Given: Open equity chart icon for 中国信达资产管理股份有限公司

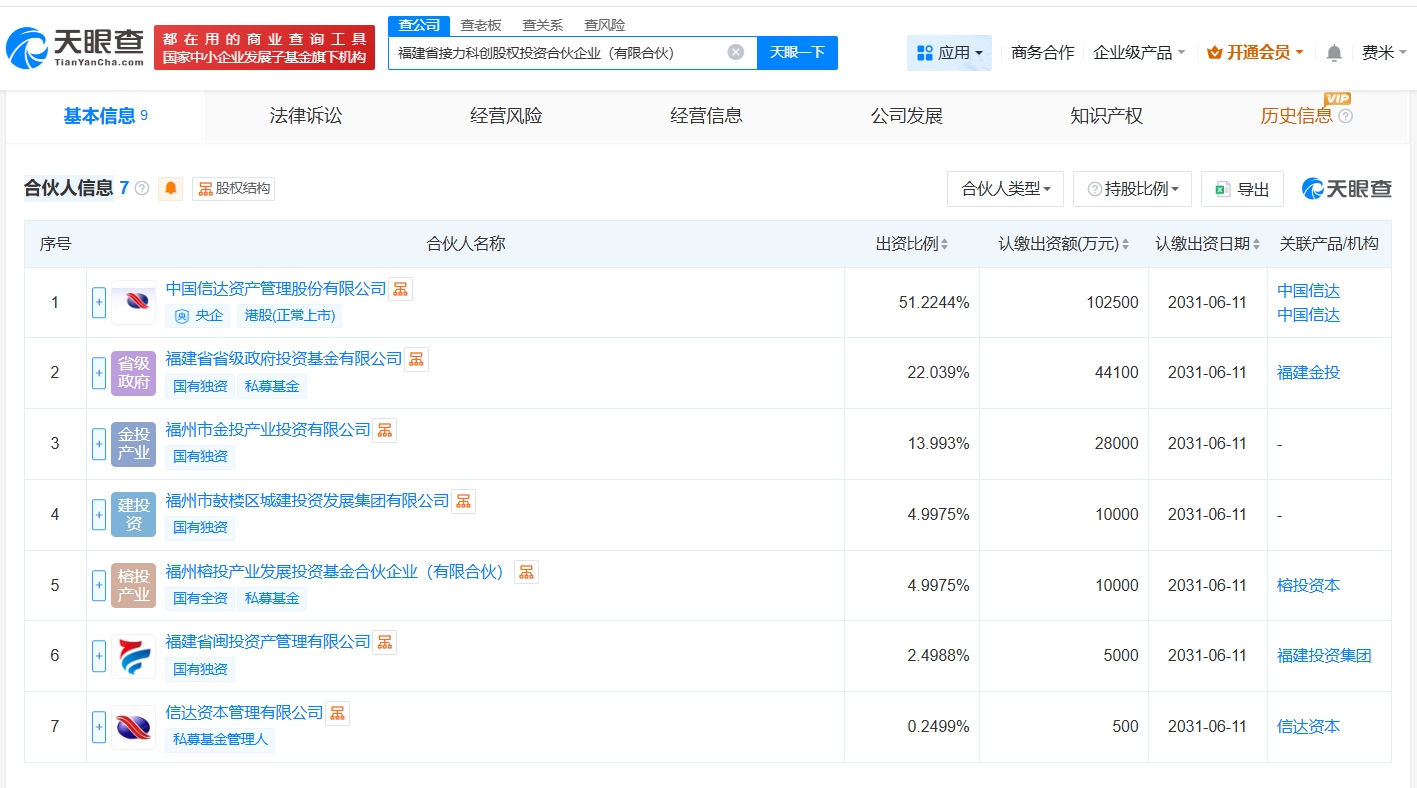Looking at the screenshot, I should click(401, 289).
